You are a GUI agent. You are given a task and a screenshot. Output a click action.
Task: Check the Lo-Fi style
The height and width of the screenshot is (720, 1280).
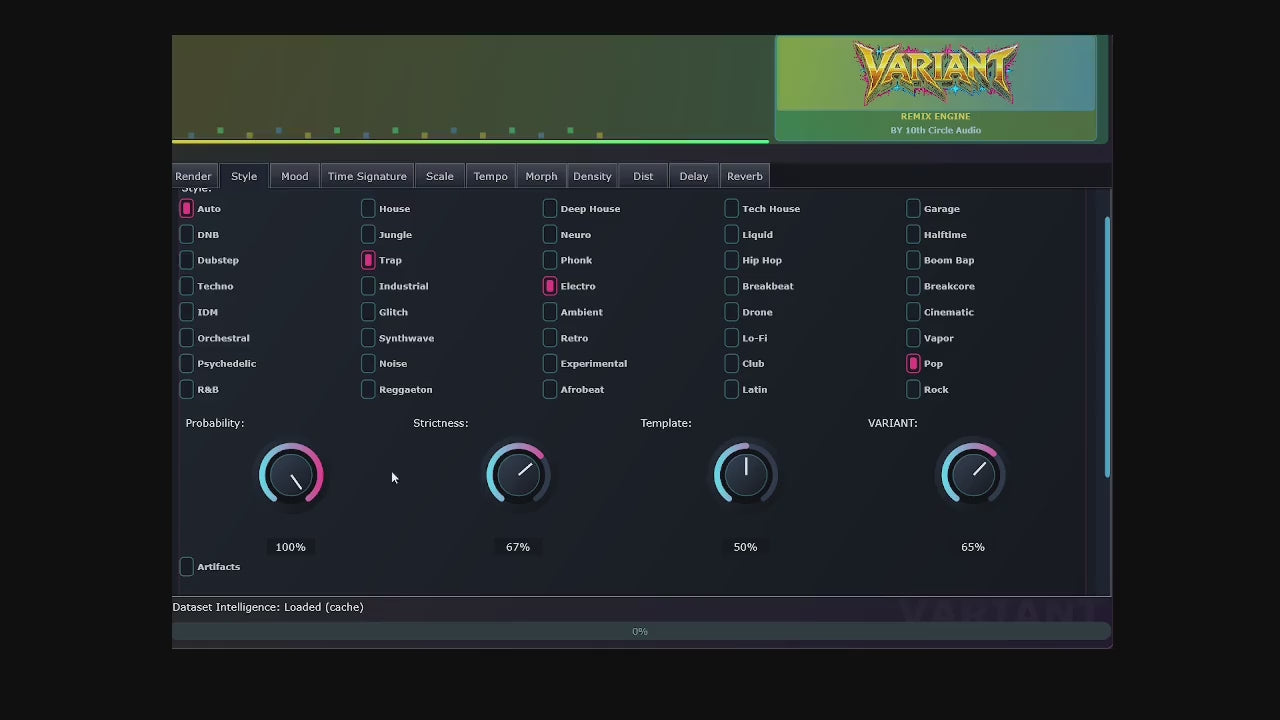[x=731, y=338]
